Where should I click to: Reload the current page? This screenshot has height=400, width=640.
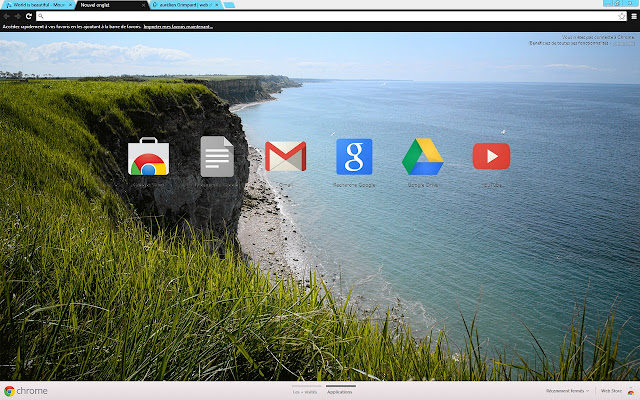pyautogui.click(x=29, y=16)
